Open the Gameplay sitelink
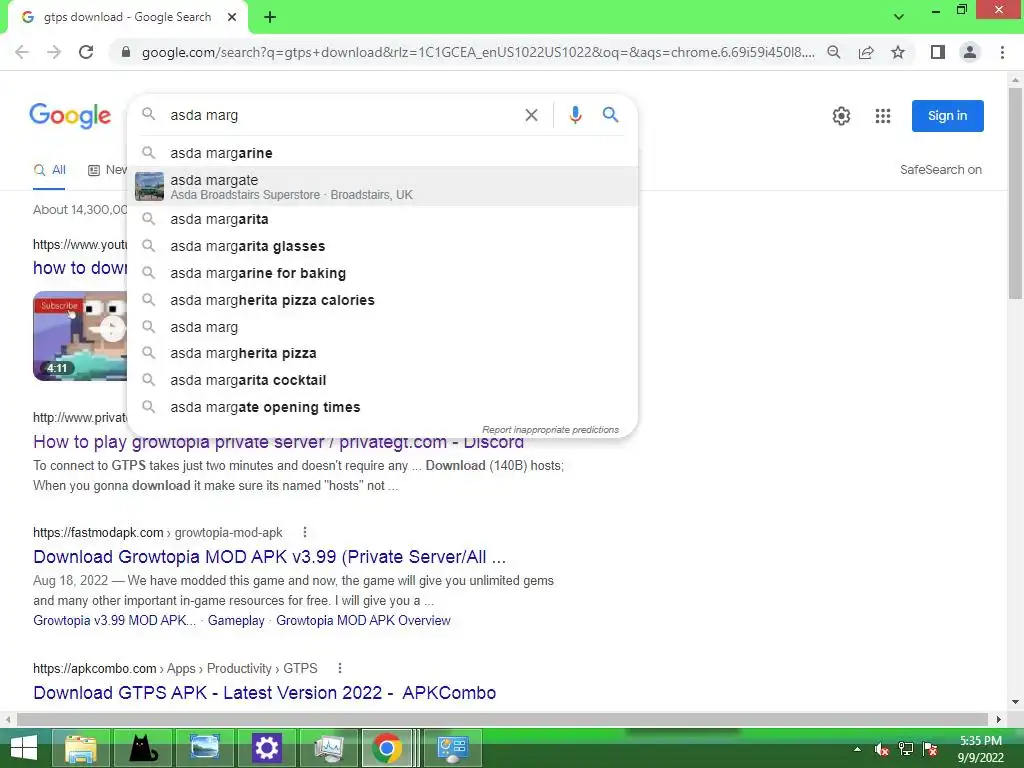 236,620
